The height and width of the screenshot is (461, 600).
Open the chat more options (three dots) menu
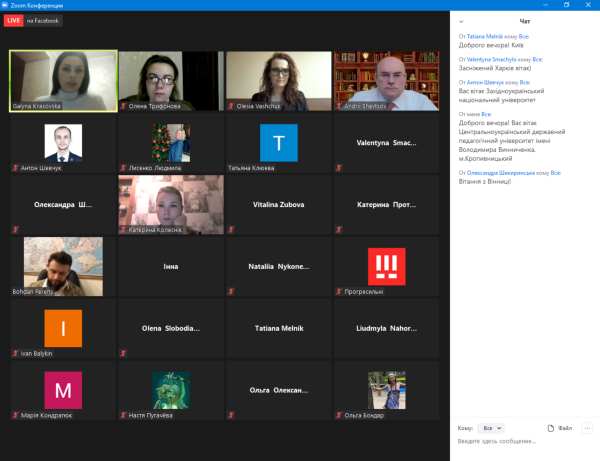(x=587, y=427)
